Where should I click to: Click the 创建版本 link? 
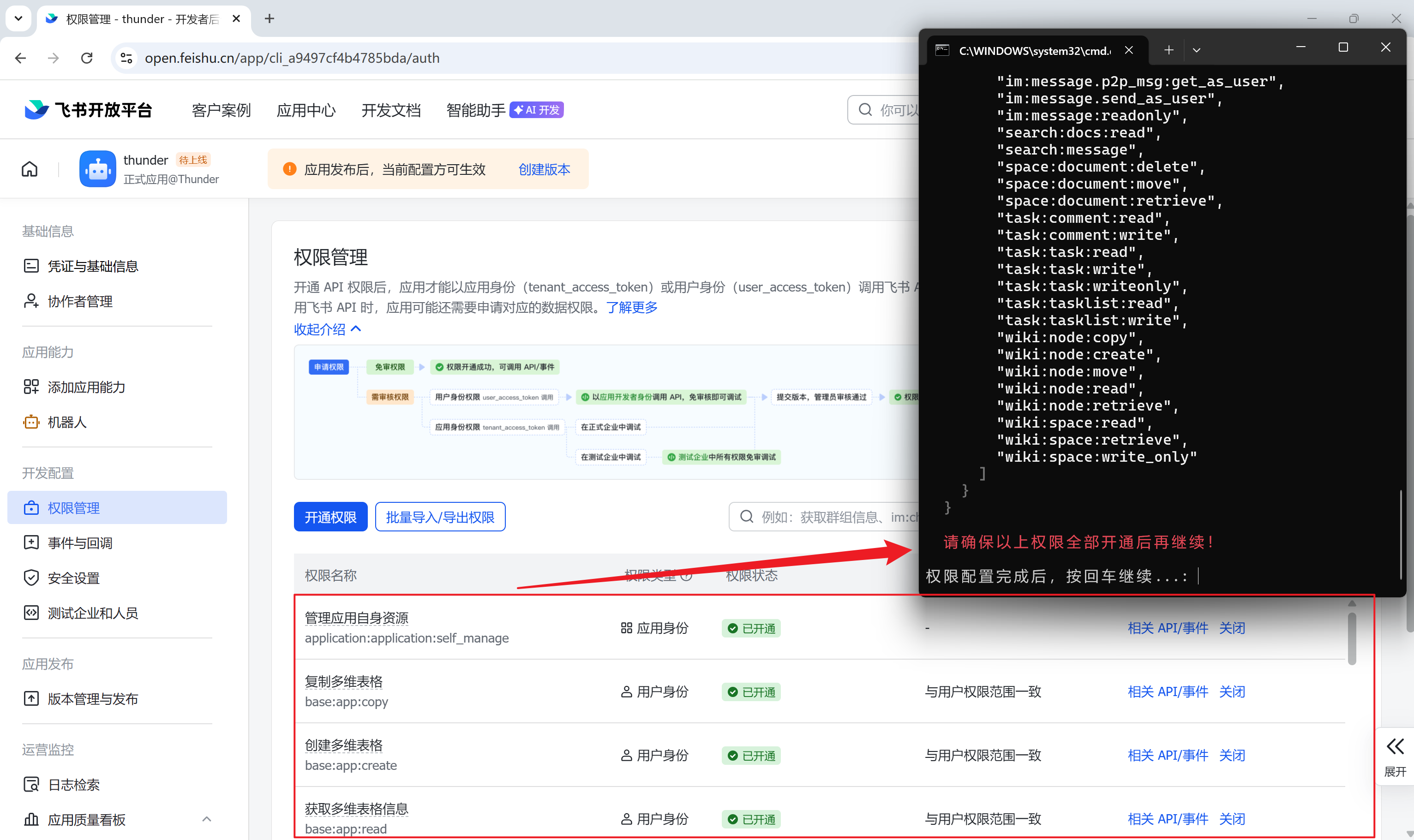544,169
